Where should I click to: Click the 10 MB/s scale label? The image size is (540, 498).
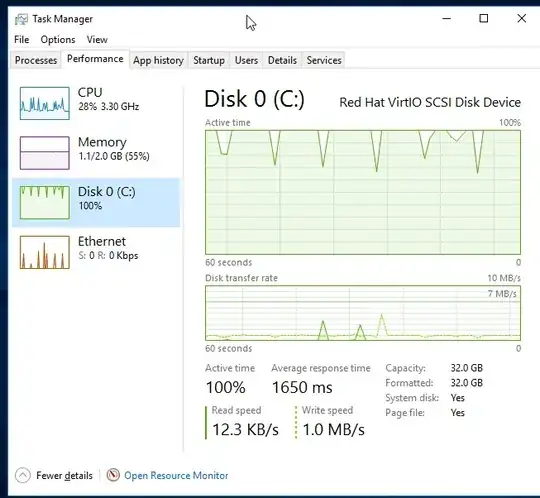(x=504, y=278)
